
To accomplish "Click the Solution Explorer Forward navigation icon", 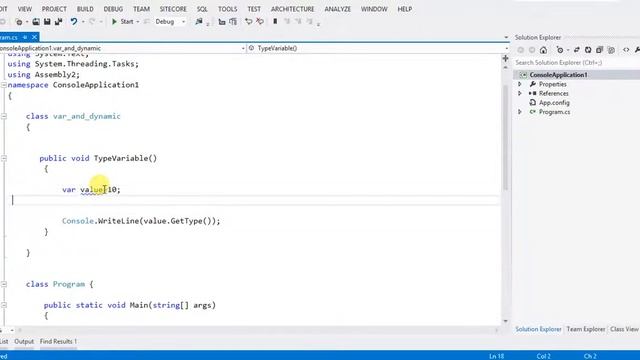I will (x=532, y=50).
